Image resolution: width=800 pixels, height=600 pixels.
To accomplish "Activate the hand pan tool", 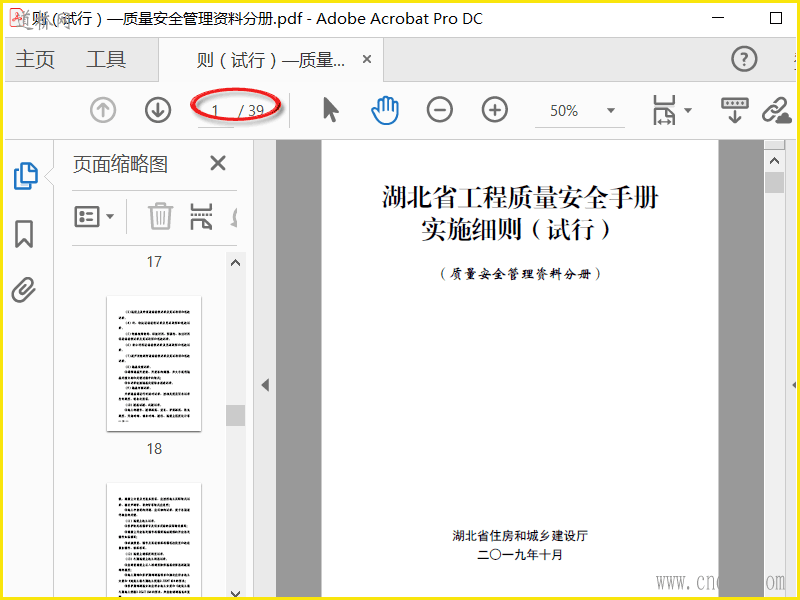I will [385, 110].
